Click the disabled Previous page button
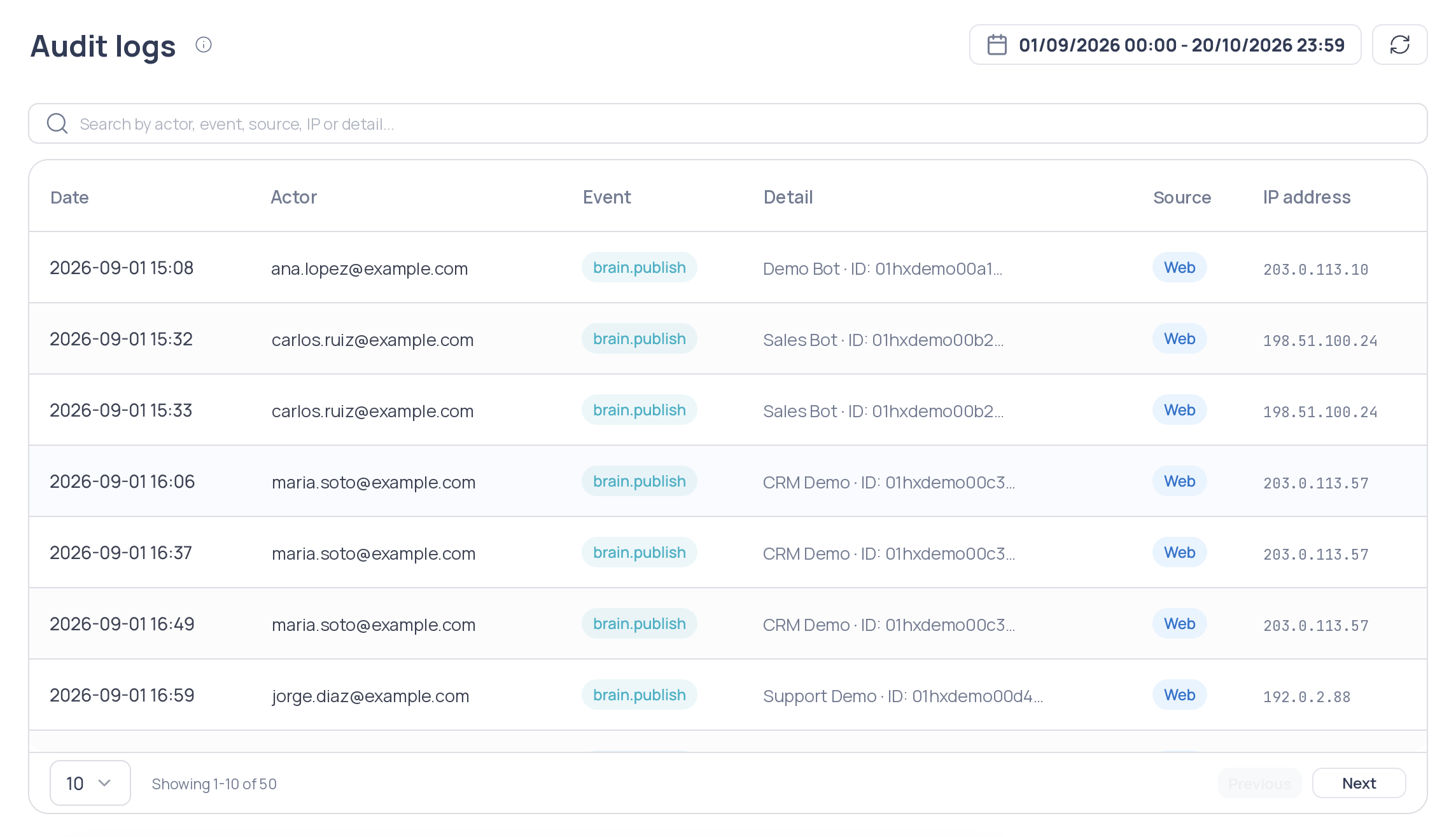Image resolution: width=1456 pixels, height=837 pixels. [1259, 783]
